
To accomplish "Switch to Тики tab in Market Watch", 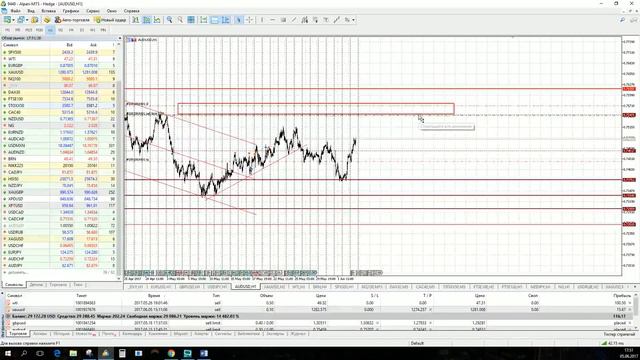I will point(78,284).
